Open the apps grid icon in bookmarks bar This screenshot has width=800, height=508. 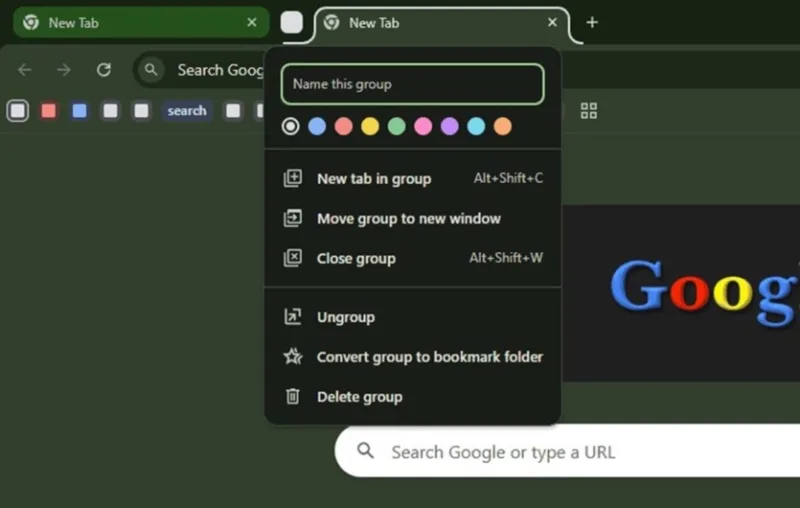589,111
